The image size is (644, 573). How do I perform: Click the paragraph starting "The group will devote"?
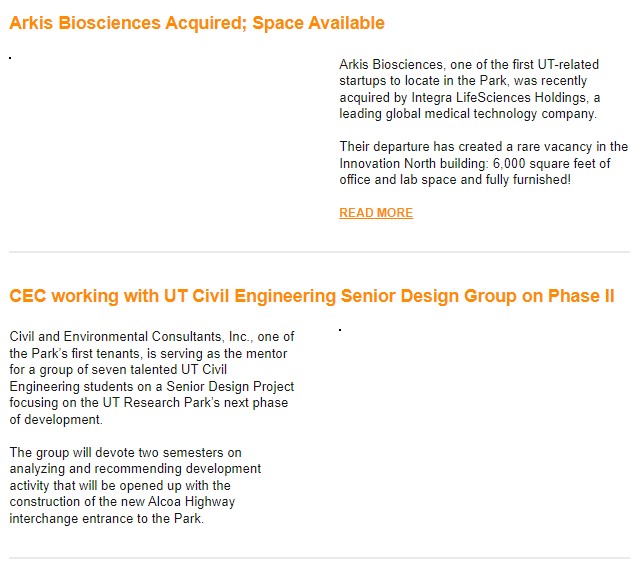click(135, 485)
